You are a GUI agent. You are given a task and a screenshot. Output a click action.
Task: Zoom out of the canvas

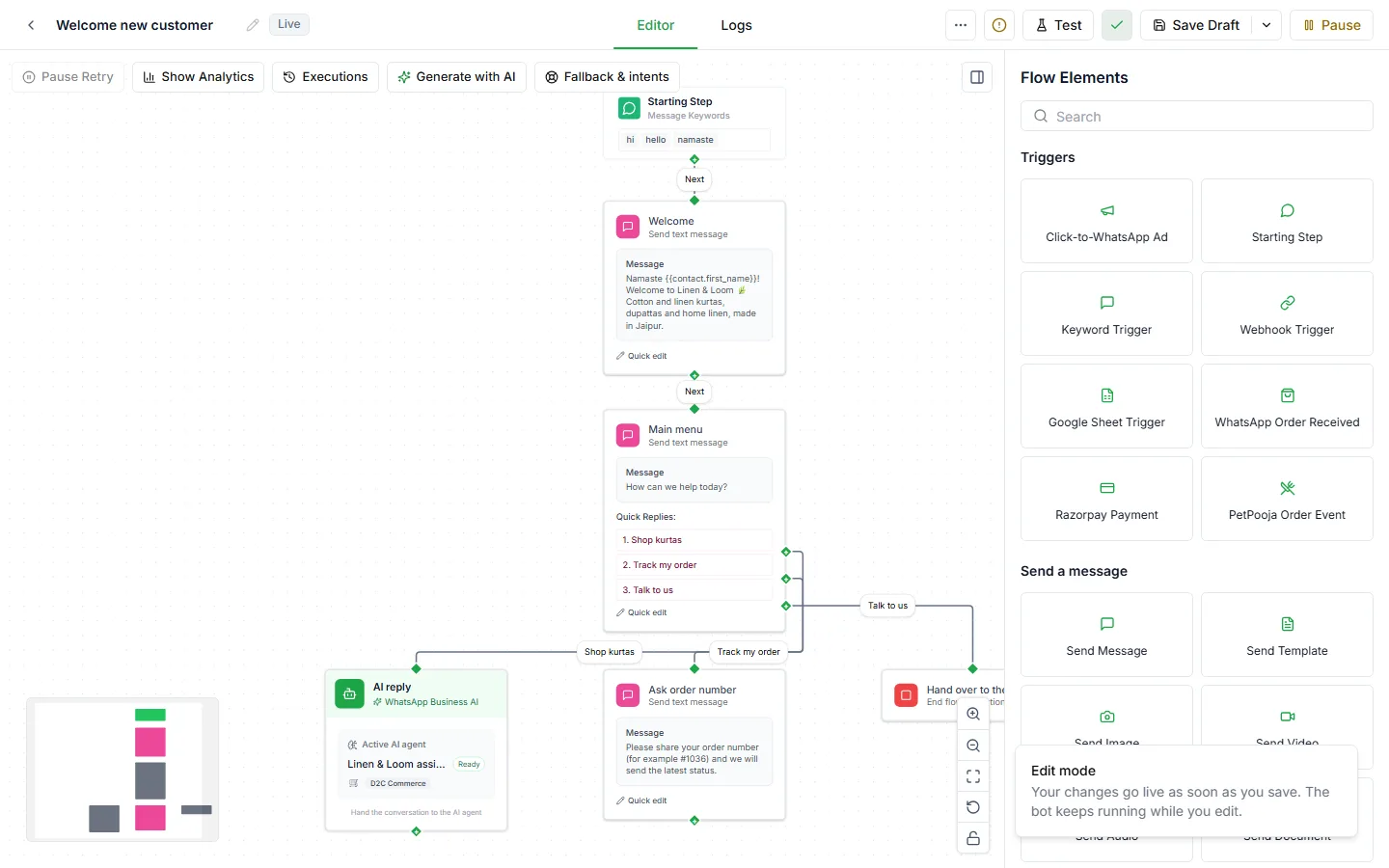973,746
